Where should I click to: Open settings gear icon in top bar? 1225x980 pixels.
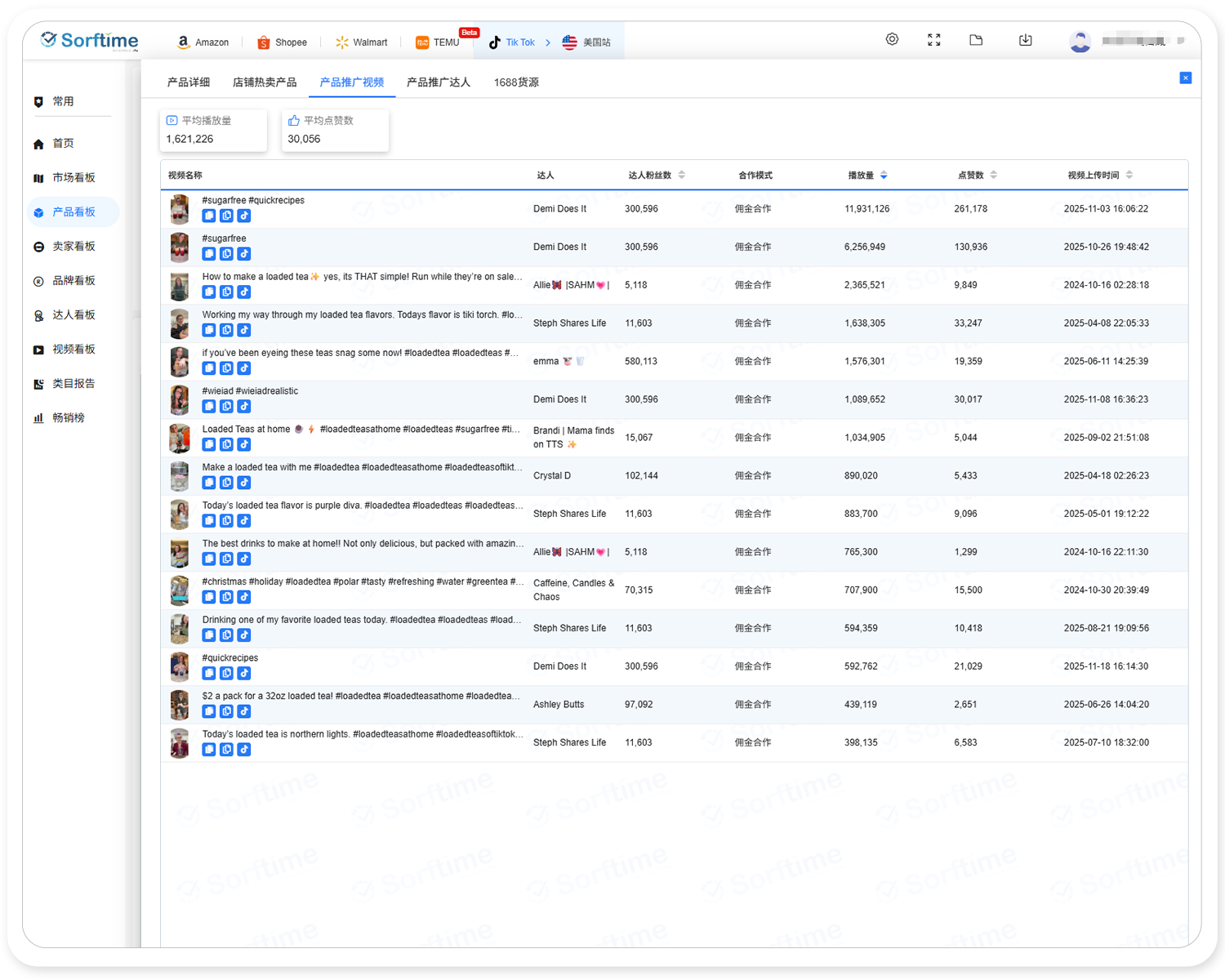click(892, 39)
